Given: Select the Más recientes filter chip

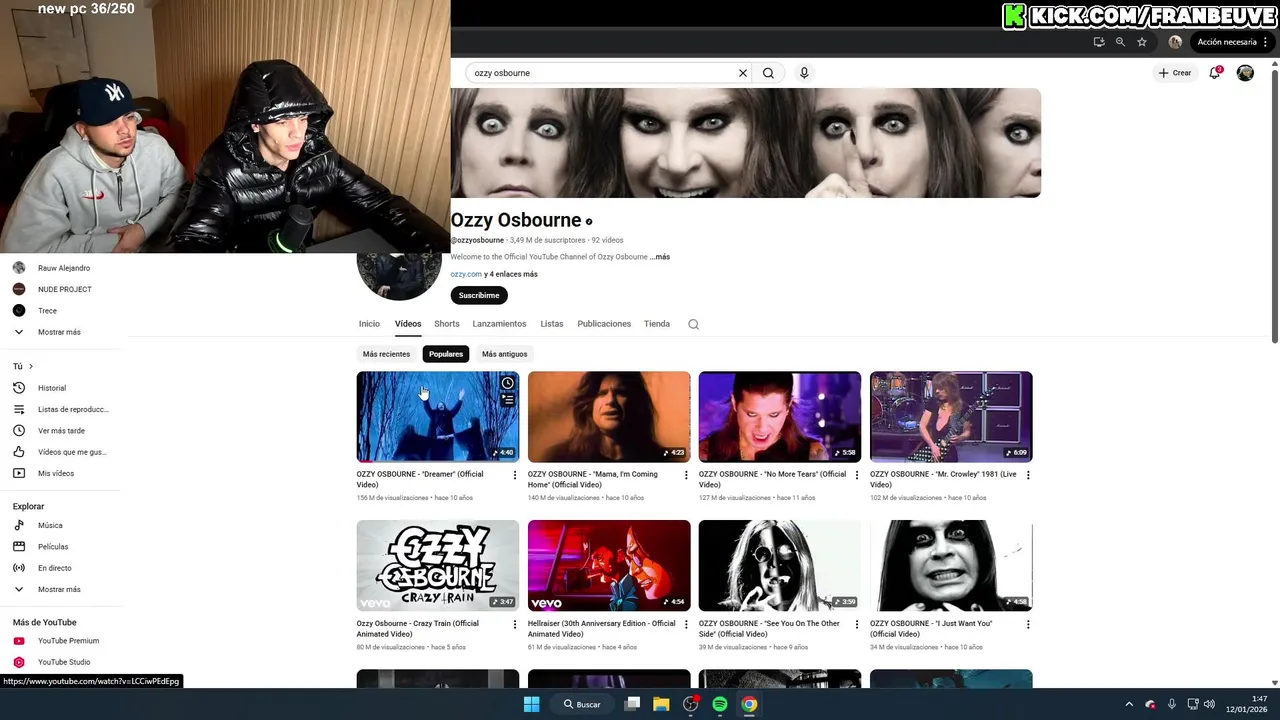Looking at the screenshot, I should tap(387, 354).
